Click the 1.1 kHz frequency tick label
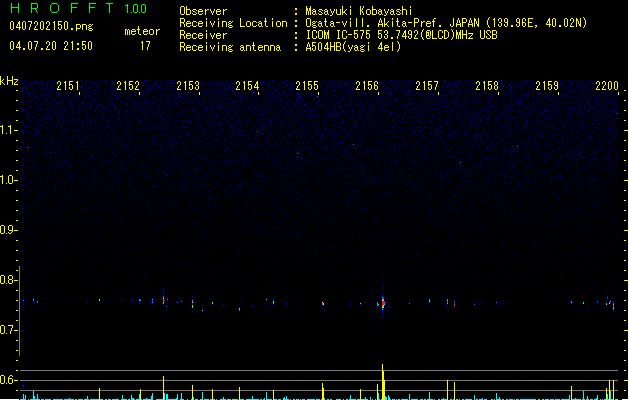The image size is (629, 400). tap(7, 130)
